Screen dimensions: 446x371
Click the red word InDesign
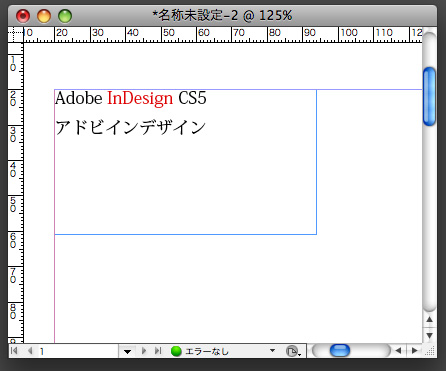pos(140,99)
